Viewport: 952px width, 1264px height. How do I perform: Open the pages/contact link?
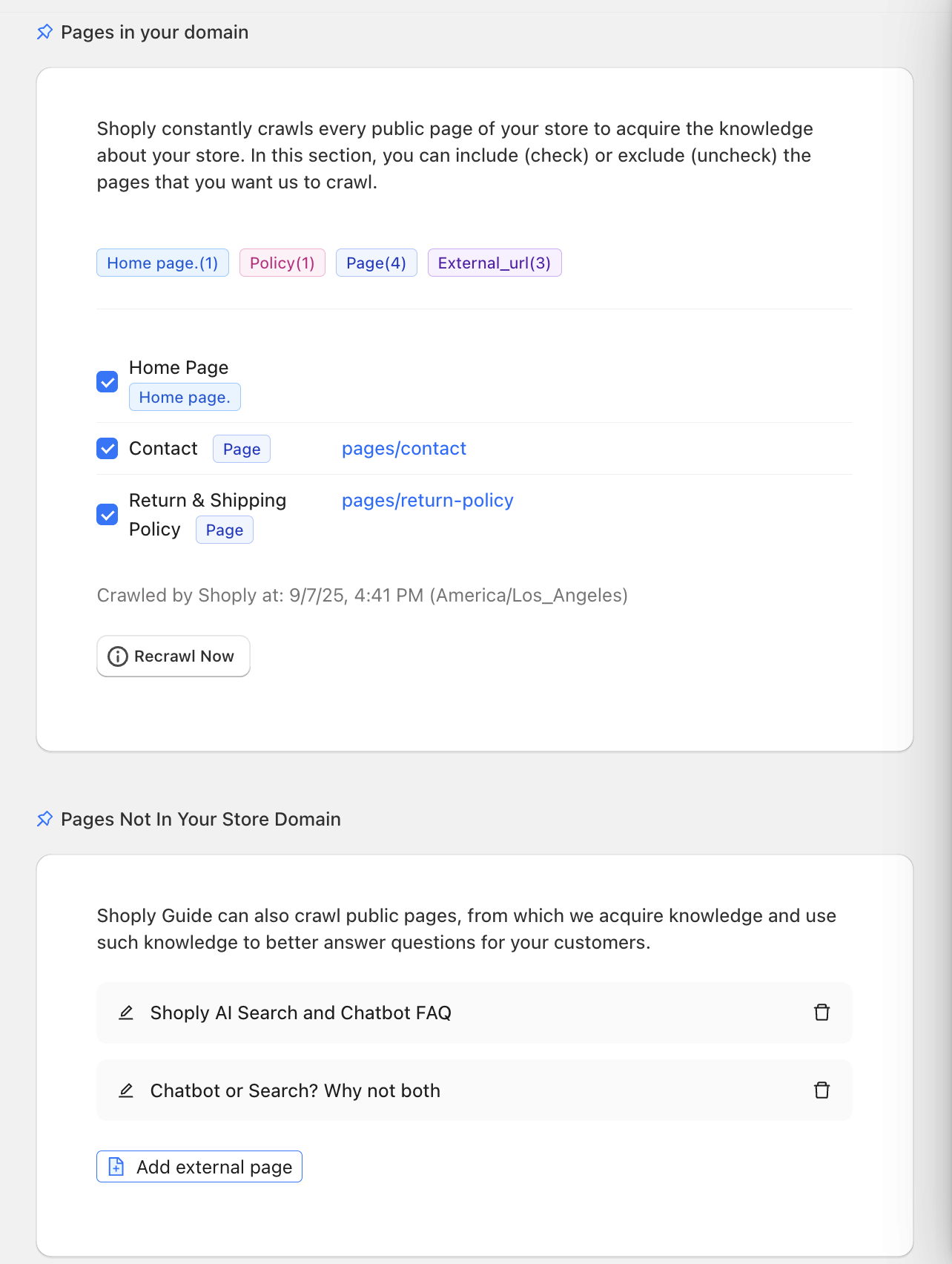tap(403, 449)
